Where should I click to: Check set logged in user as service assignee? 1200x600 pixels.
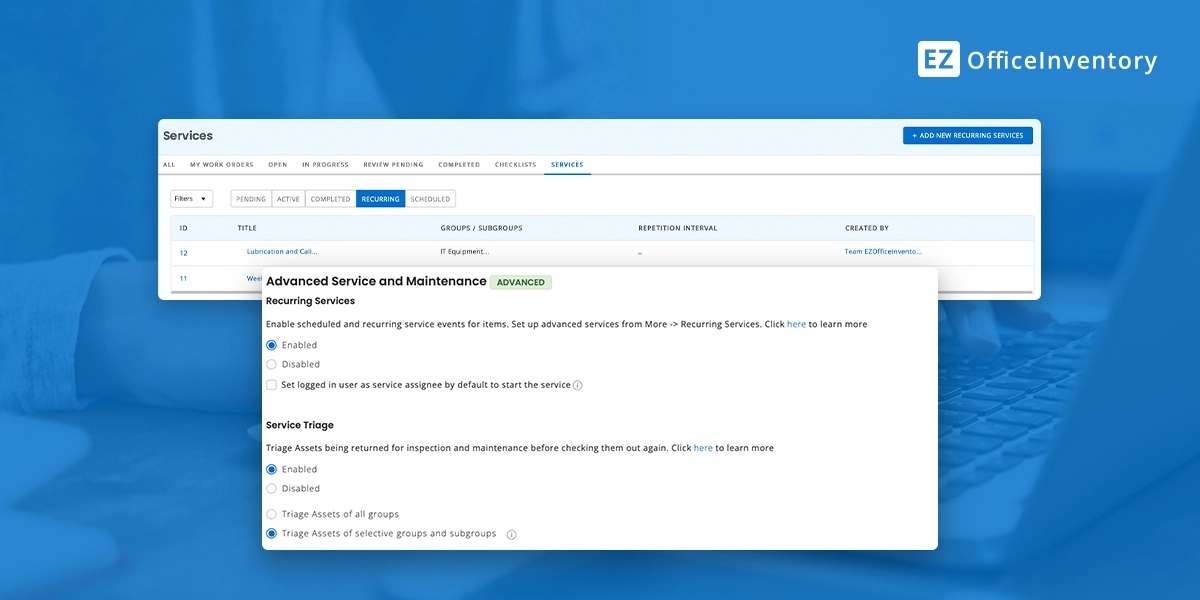tap(271, 385)
